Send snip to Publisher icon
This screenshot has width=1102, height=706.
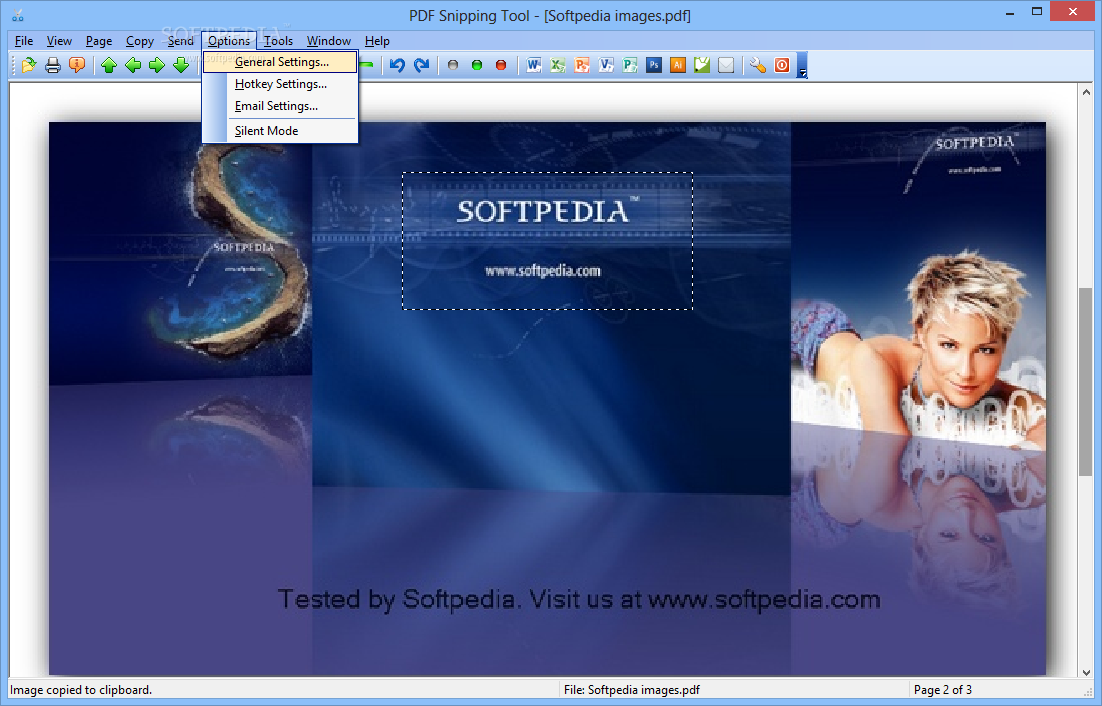[x=630, y=65]
